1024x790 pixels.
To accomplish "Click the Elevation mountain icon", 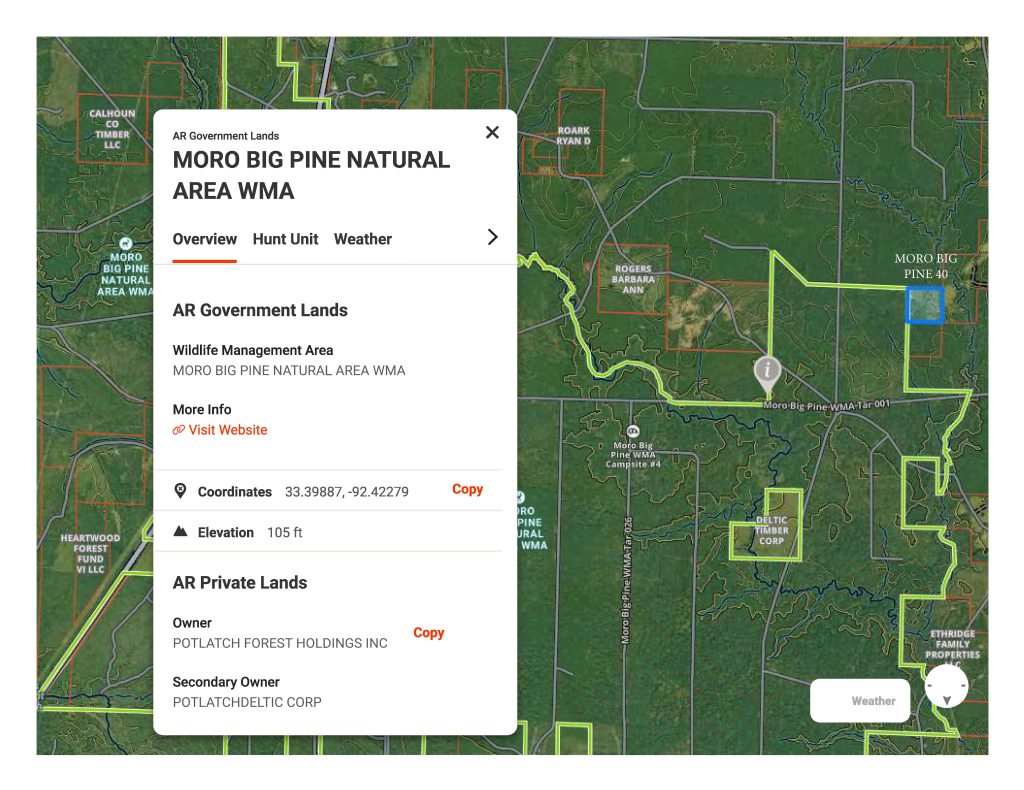I will tap(180, 532).
